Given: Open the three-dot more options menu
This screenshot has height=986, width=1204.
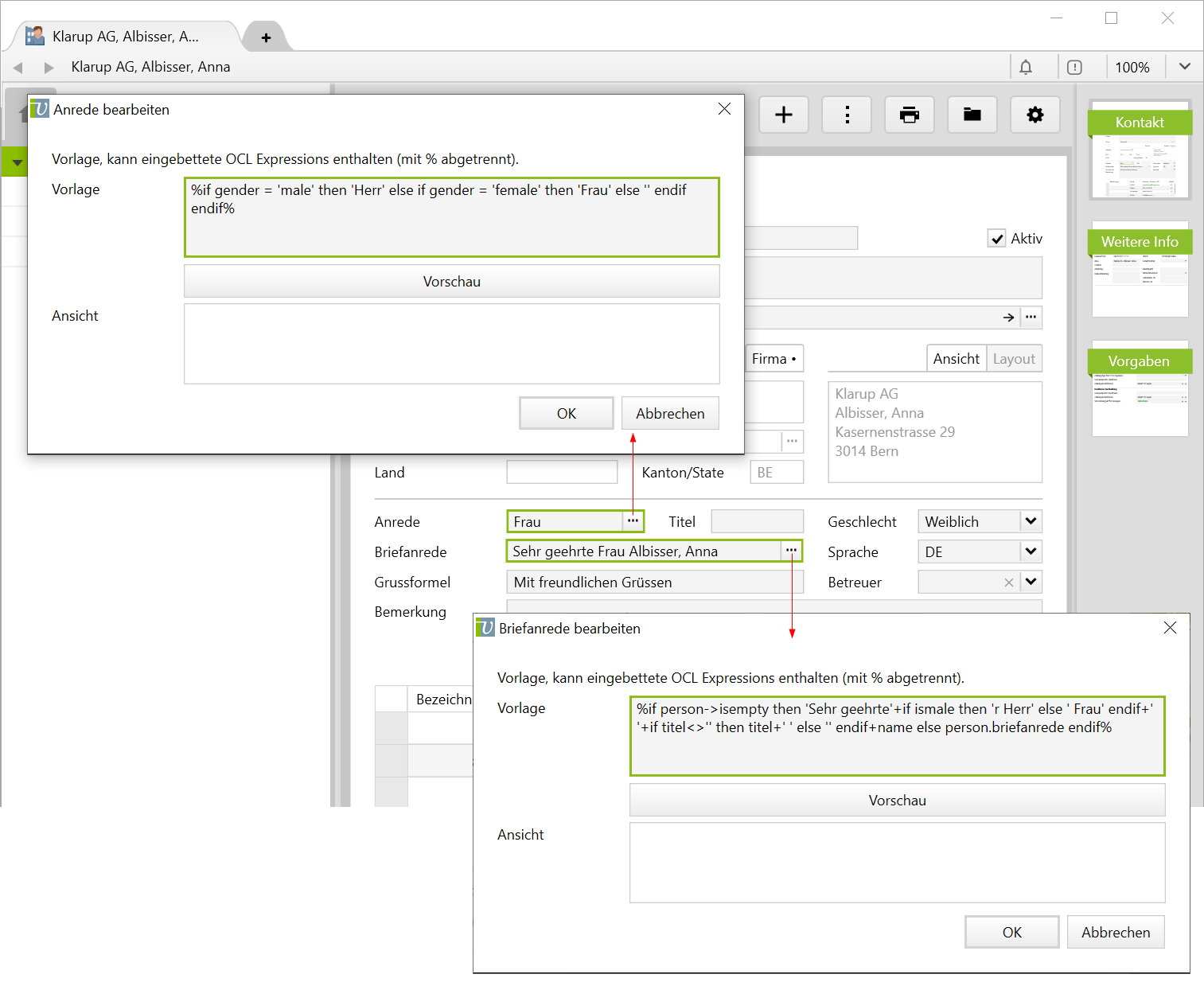Looking at the screenshot, I should (847, 115).
